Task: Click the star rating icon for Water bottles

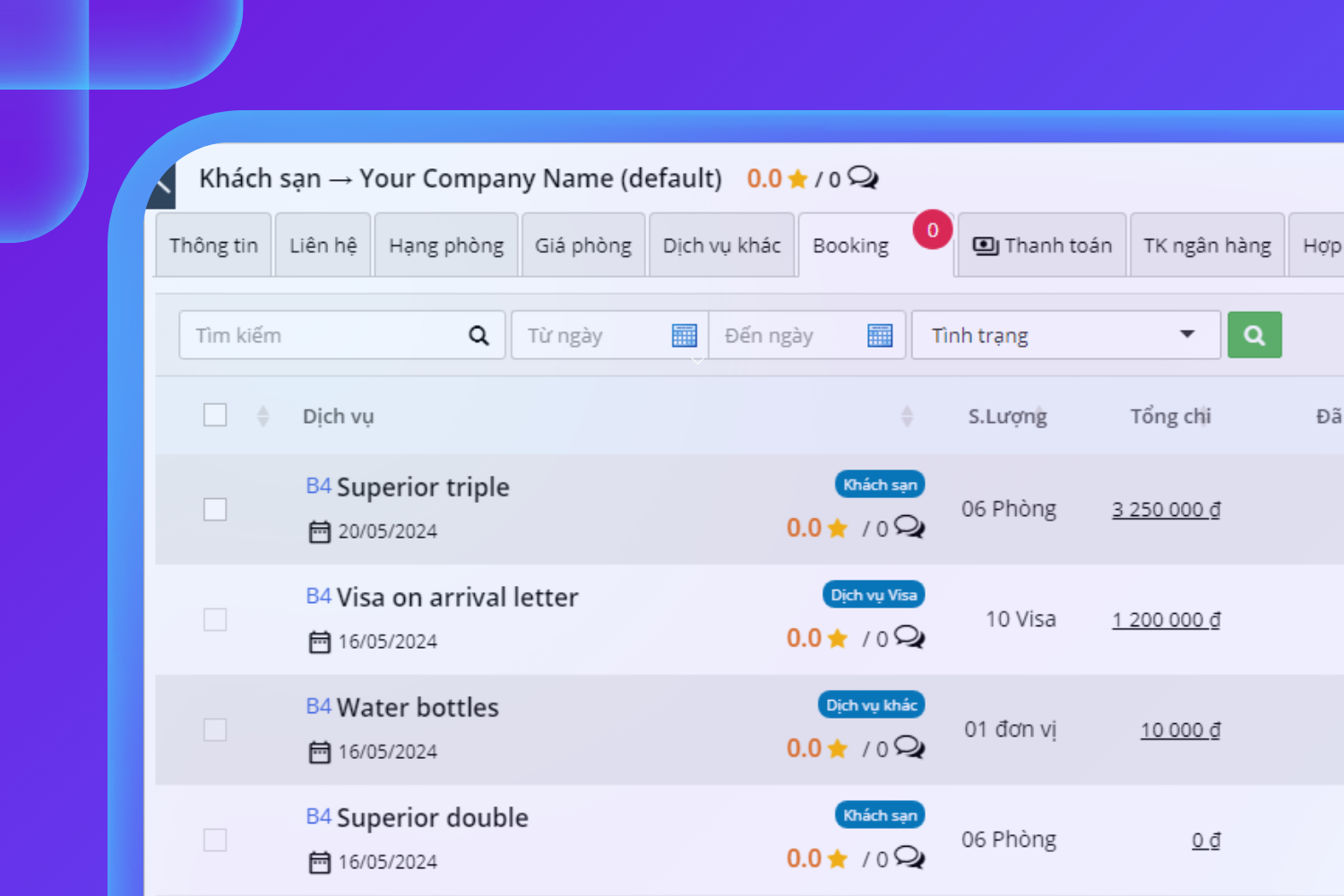Action: coord(837,748)
